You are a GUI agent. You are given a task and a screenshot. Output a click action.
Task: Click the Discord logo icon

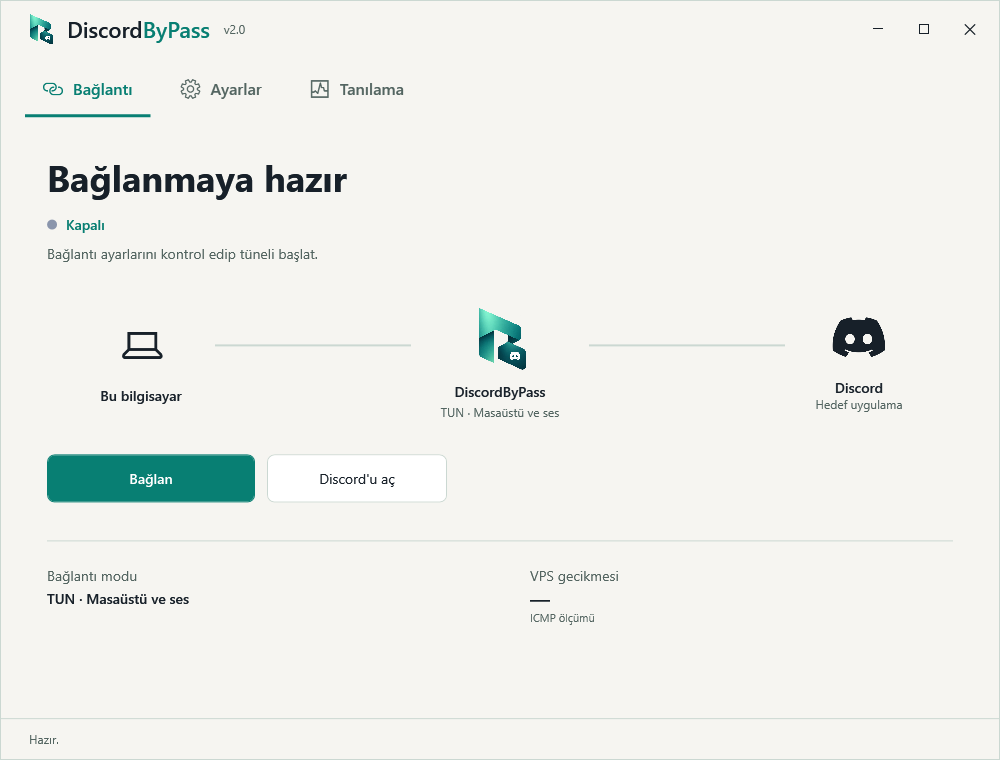(x=858, y=337)
